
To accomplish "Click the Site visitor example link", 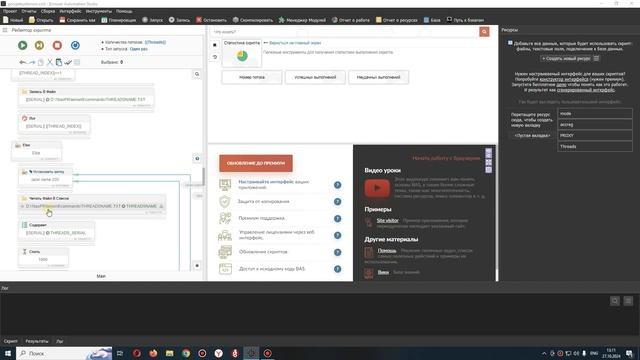I will [387, 220].
